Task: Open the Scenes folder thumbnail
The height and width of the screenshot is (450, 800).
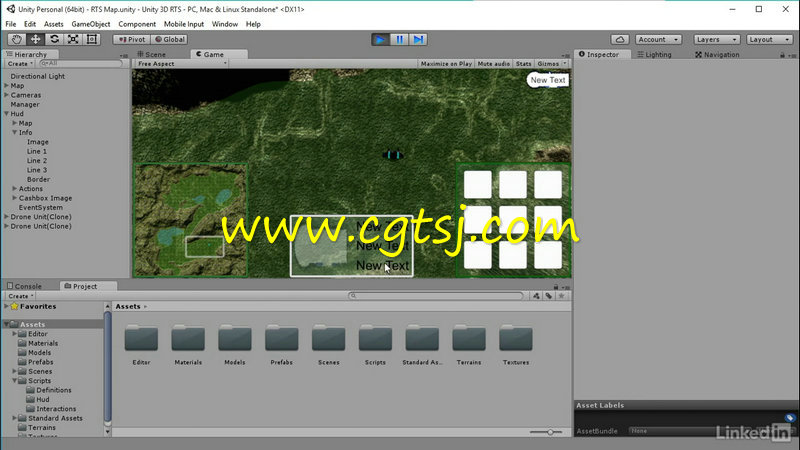Action: tap(329, 338)
